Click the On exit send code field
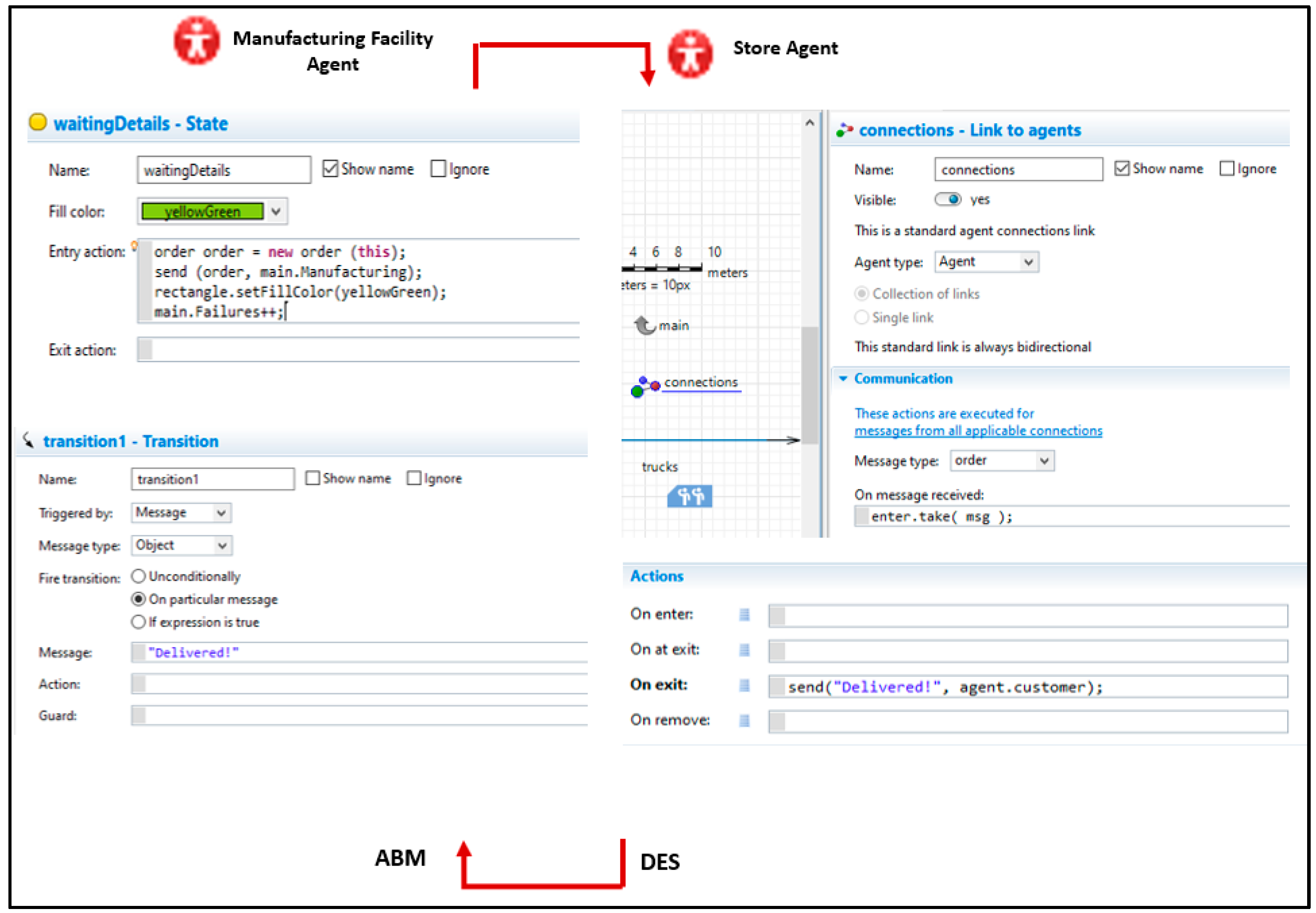Image resolution: width=1316 pixels, height=913 pixels. click(1028, 687)
